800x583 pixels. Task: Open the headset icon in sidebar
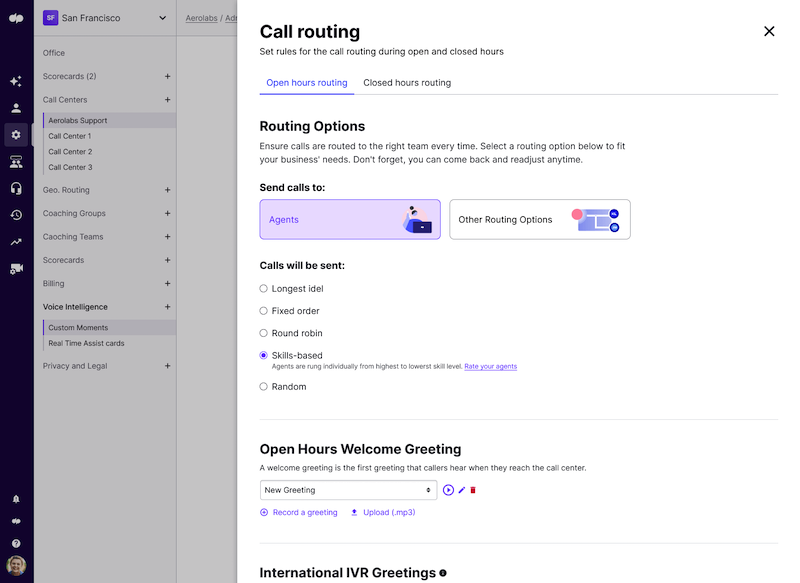[16, 188]
